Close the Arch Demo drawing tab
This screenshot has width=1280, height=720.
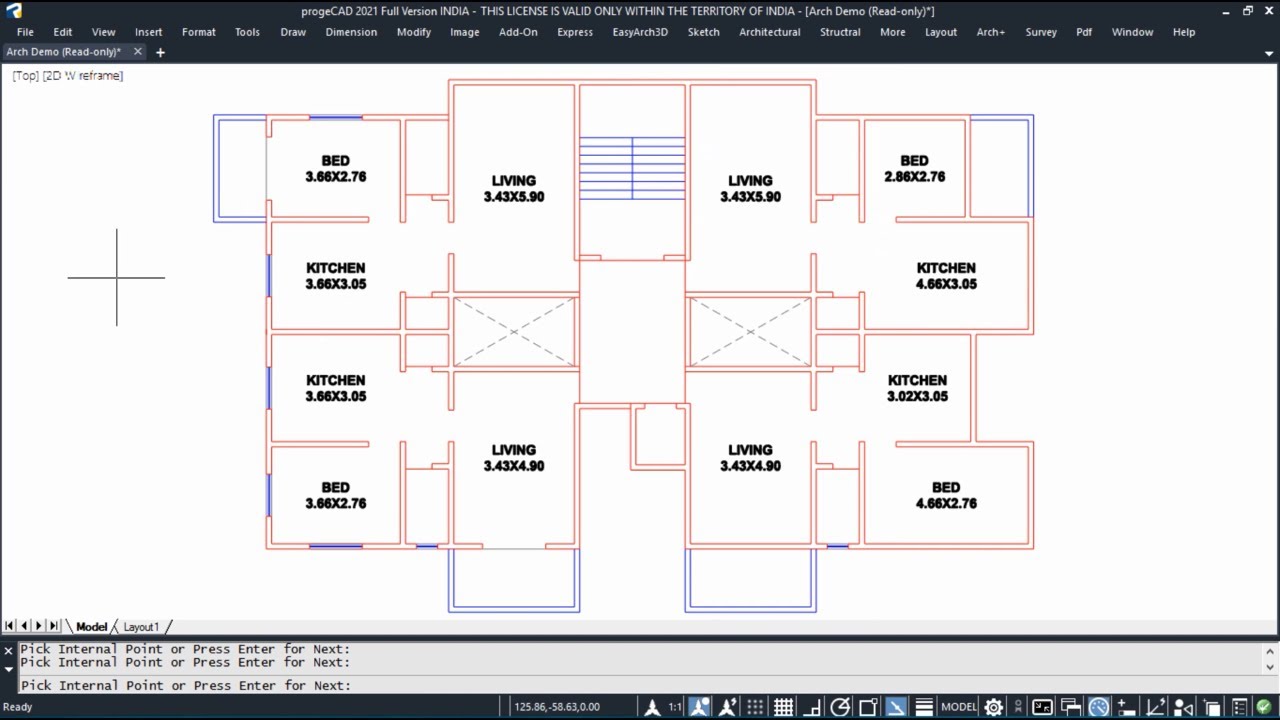tap(137, 52)
